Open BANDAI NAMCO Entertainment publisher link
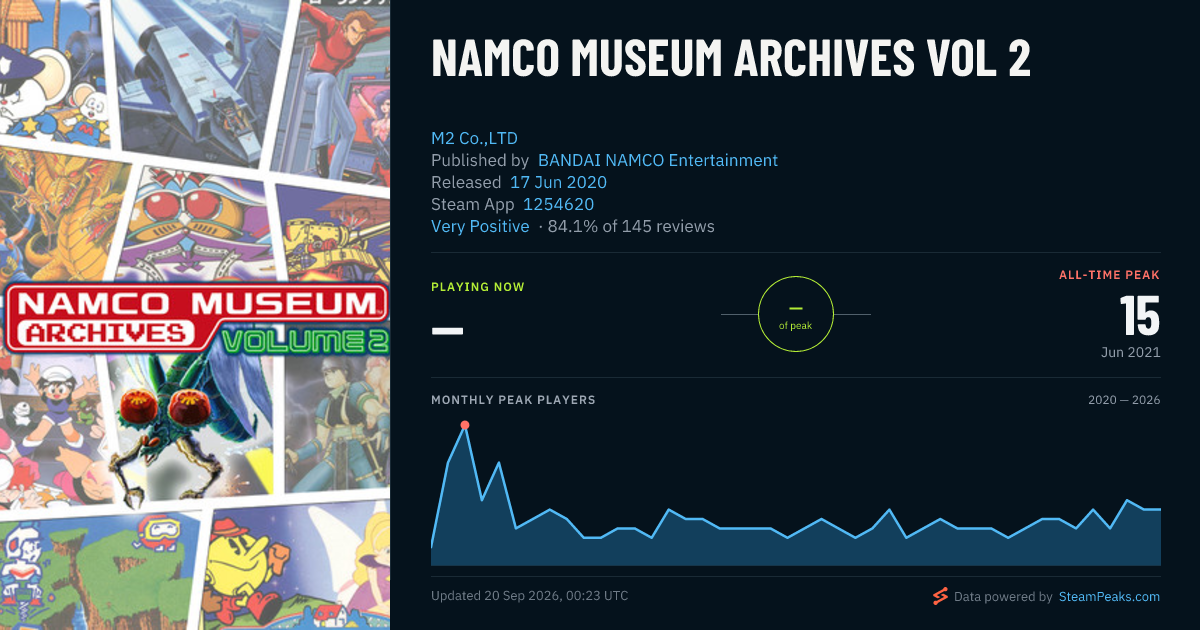This screenshot has width=1200, height=630. click(658, 160)
